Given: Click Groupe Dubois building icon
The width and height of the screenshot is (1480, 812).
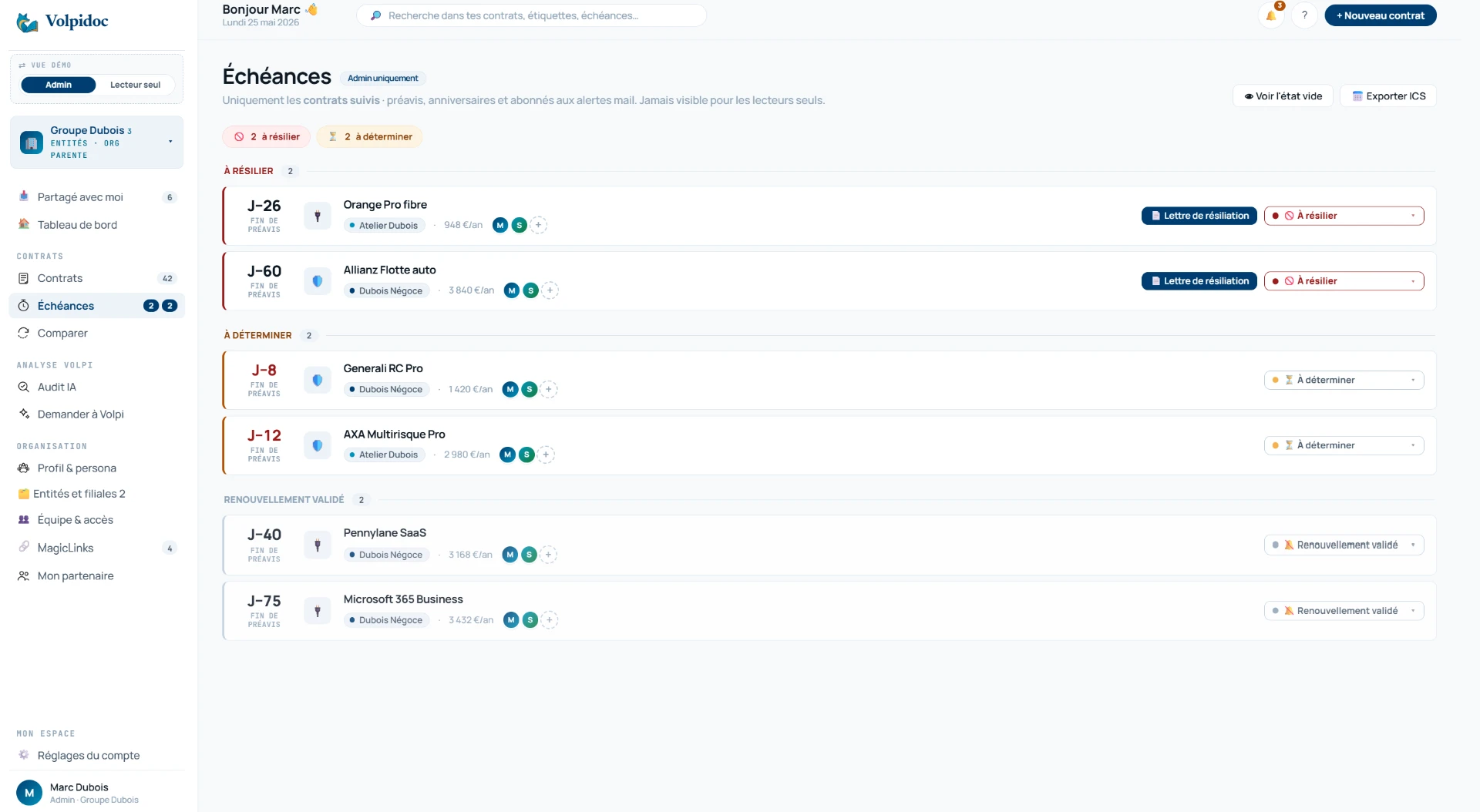Looking at the screenshot, I should [x=32, y=143].
